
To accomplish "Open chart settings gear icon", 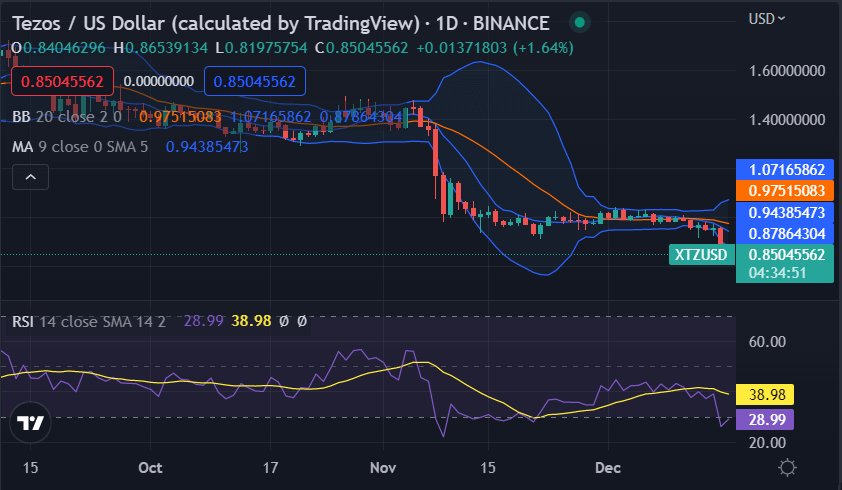I will click(x=787, y=467).
